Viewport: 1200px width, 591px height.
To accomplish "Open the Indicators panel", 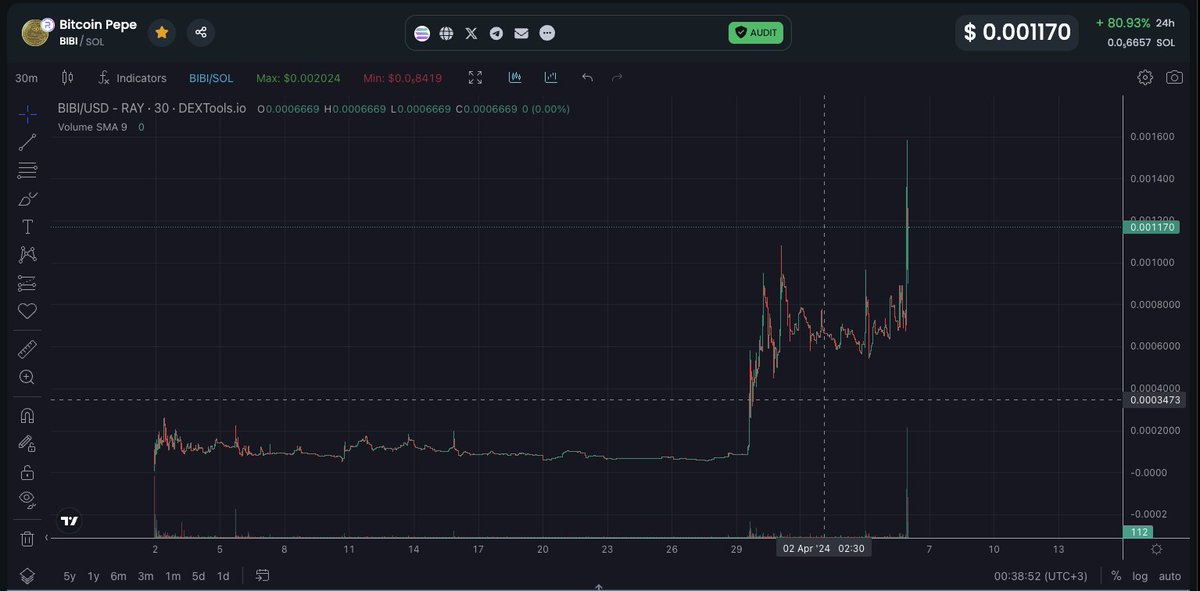I will tap(133, 77).
